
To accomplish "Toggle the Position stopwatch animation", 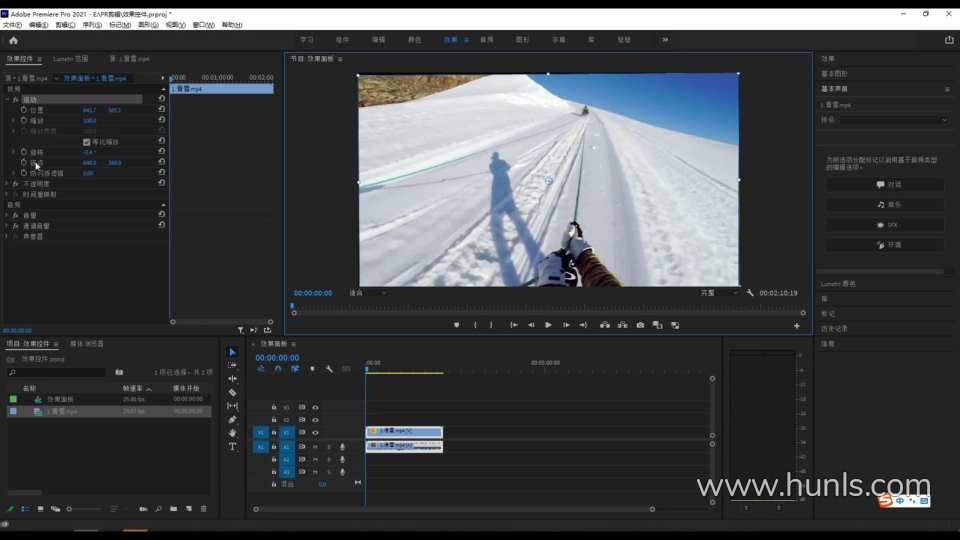I will (x=24, y=110).
